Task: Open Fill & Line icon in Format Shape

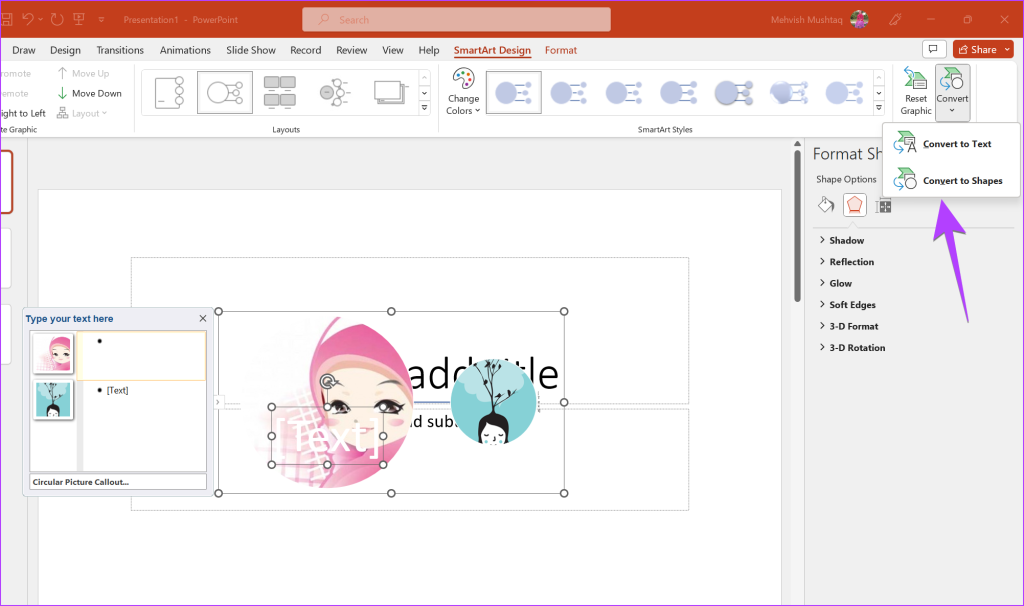Action: (x=826, y=205)
